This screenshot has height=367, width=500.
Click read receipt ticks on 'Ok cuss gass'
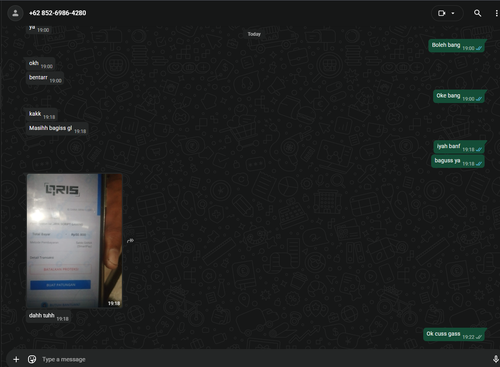[479, 337]
